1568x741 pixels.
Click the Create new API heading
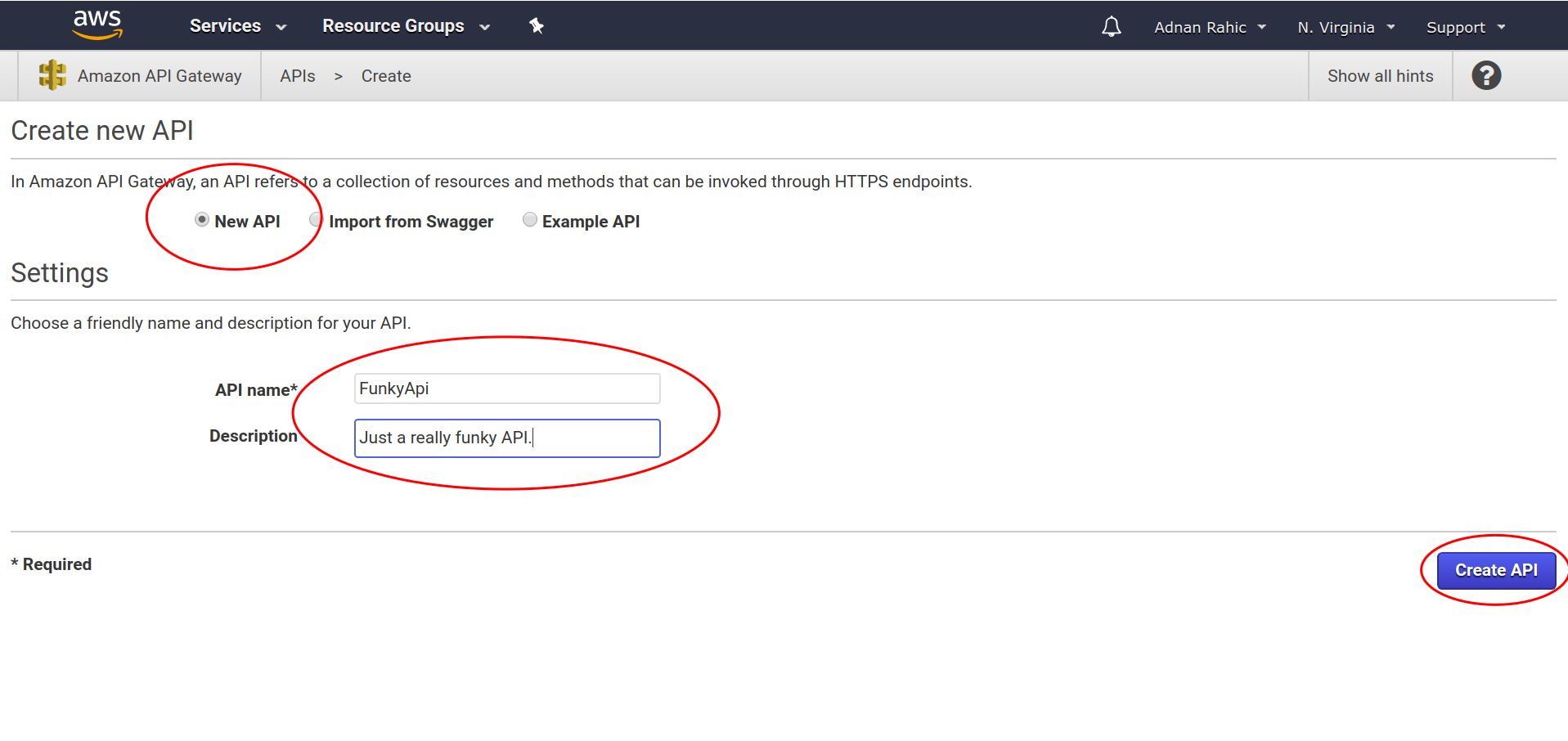point(102,131)
